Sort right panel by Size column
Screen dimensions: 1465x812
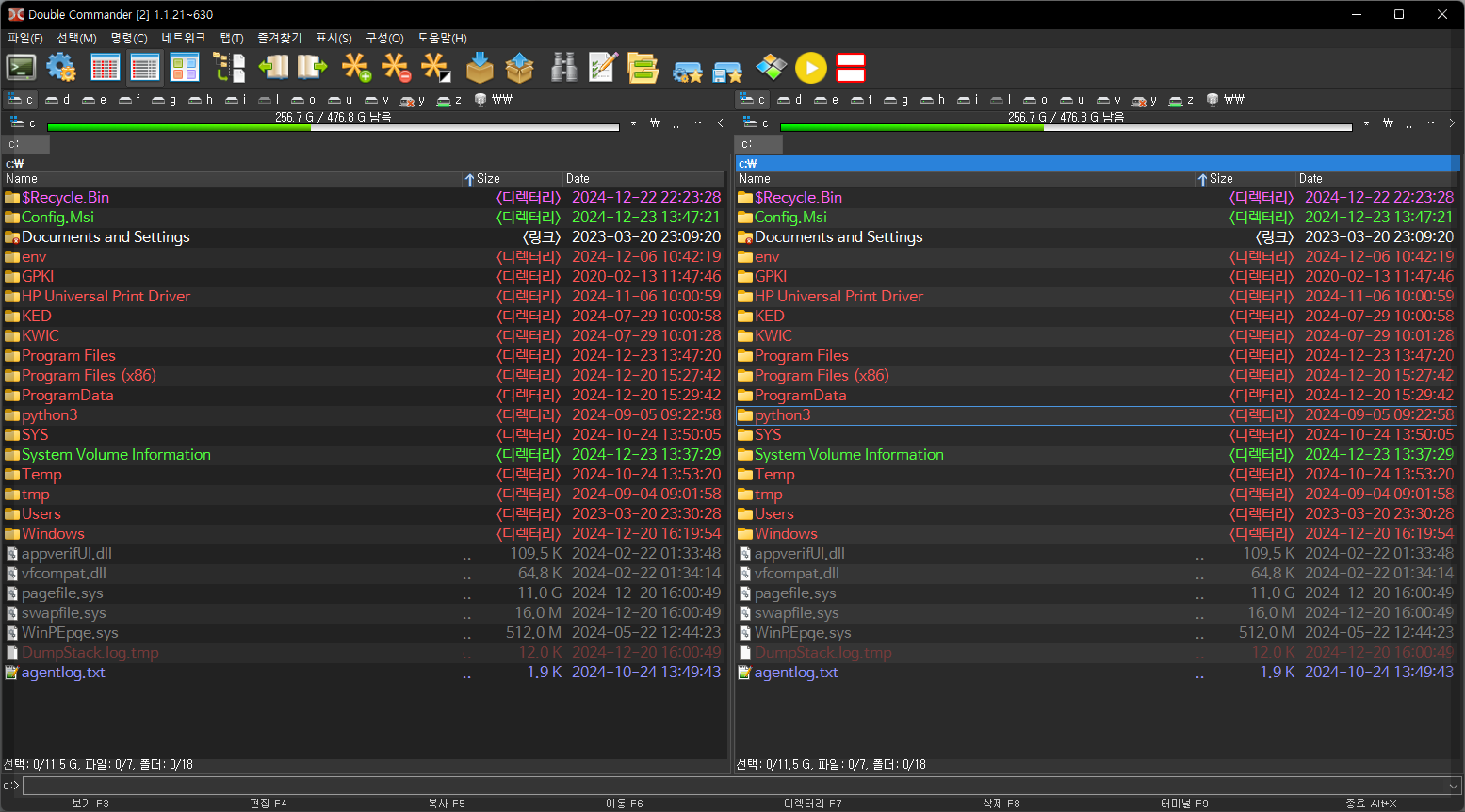click(x=1245, y=178)
